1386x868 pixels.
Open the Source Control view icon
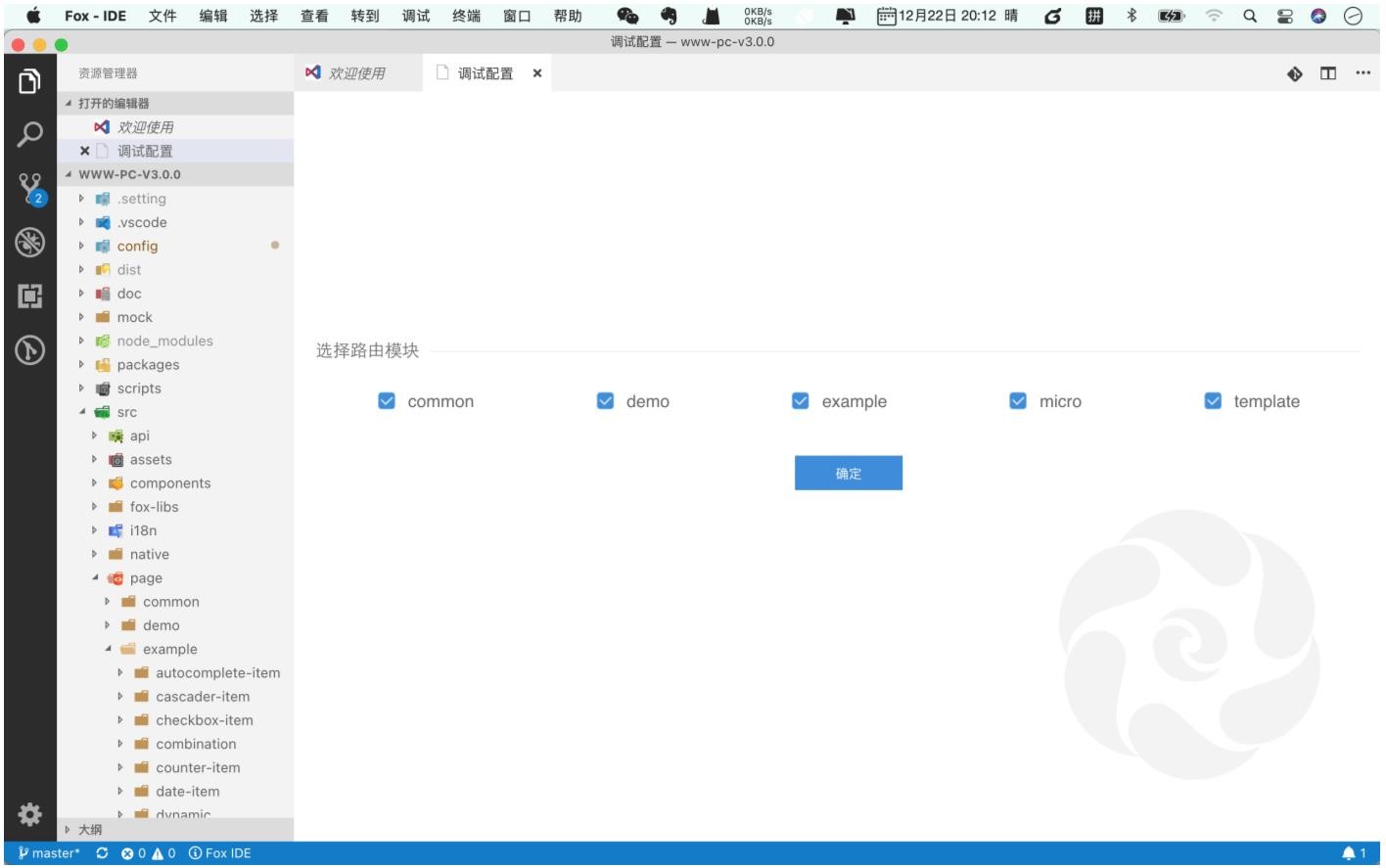click(x=29, y=187)
